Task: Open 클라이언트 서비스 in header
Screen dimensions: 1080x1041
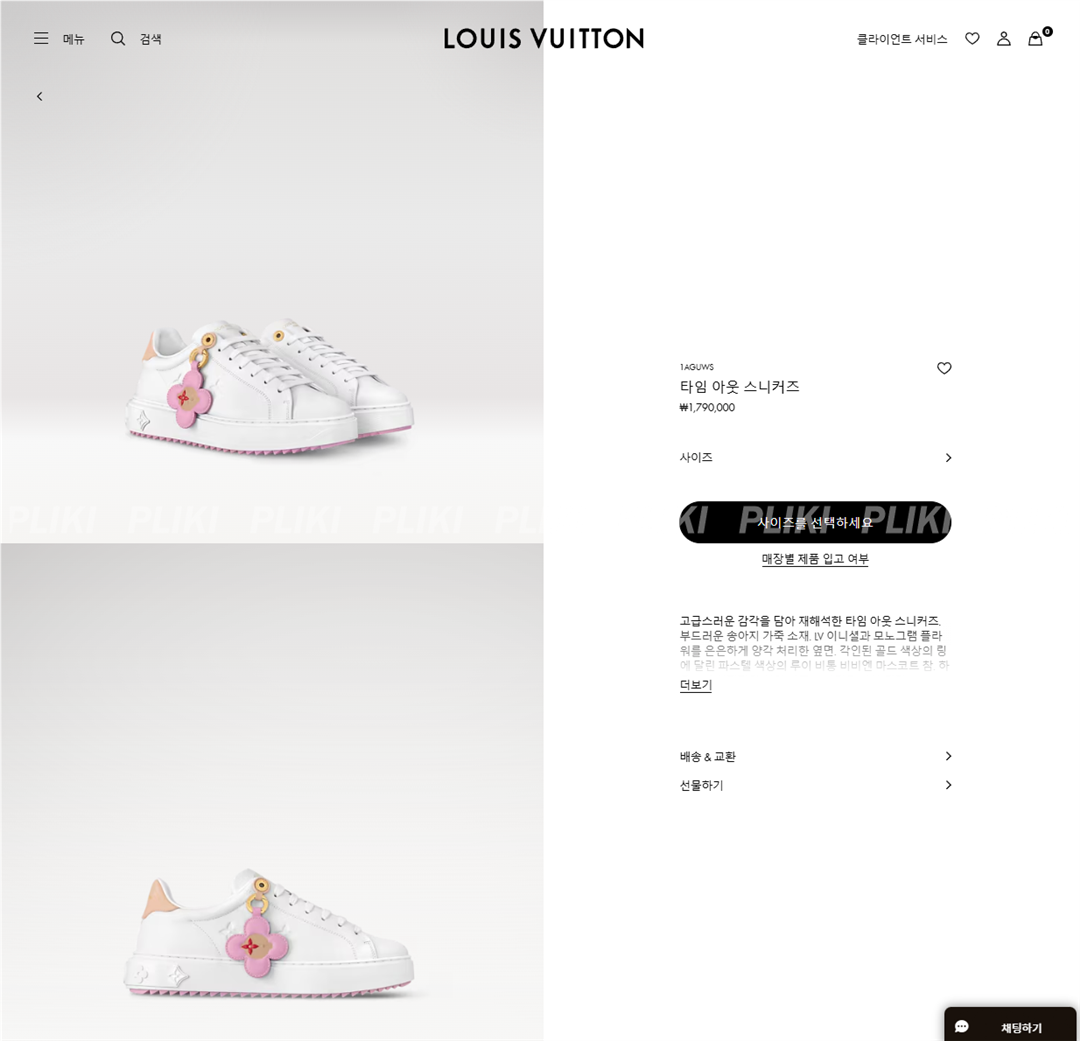Action: [902, 39]
